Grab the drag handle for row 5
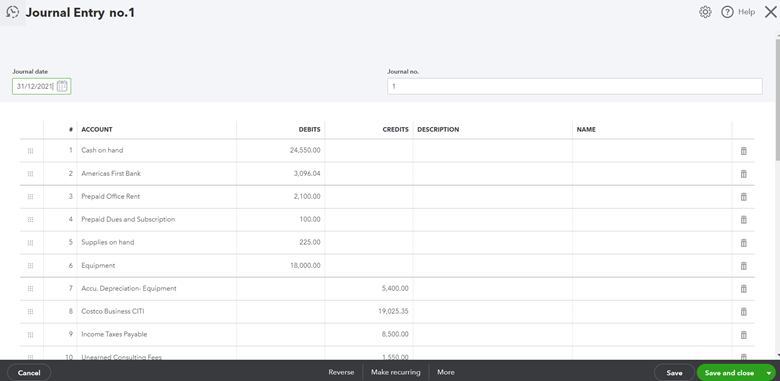 pyautogui.click(x=30, y=243)
